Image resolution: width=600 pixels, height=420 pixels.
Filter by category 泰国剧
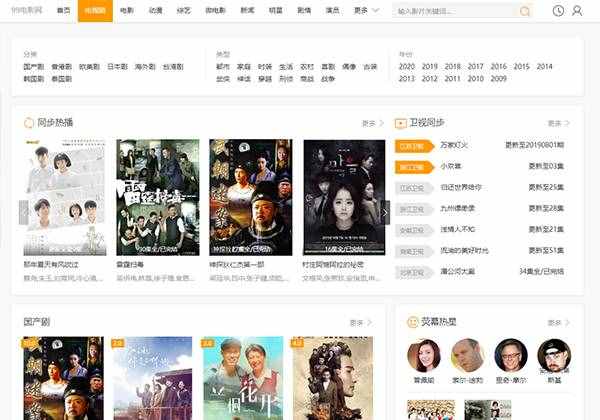click(62, 79)
